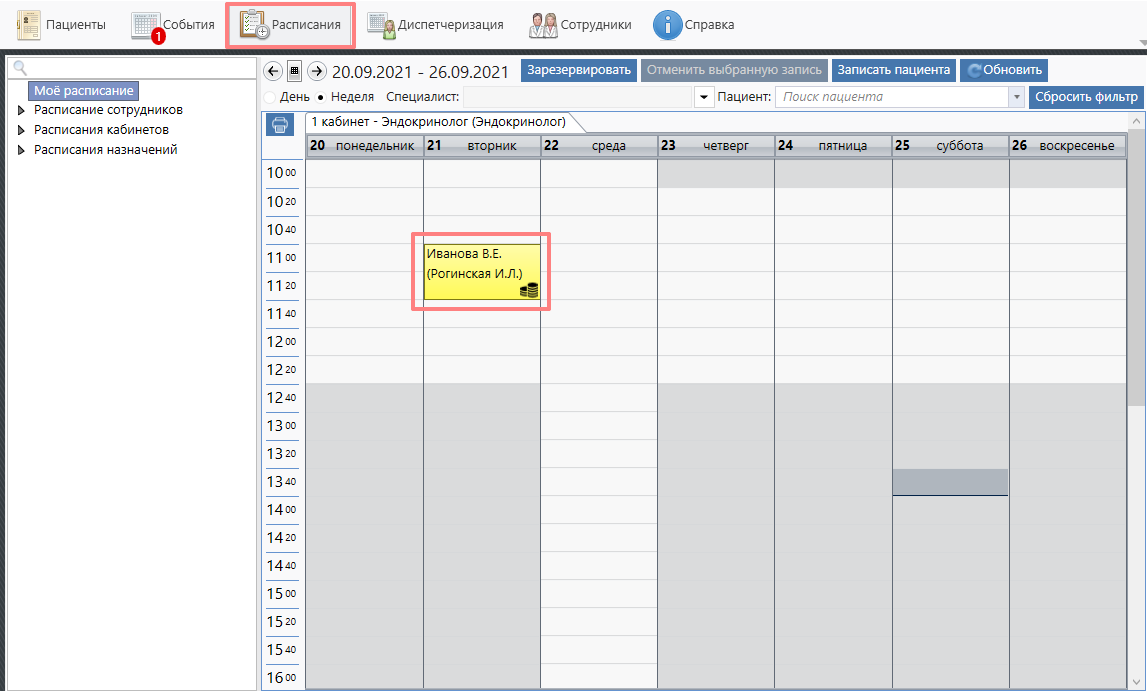
Task: Select the День view radio button
Action: 270,97
